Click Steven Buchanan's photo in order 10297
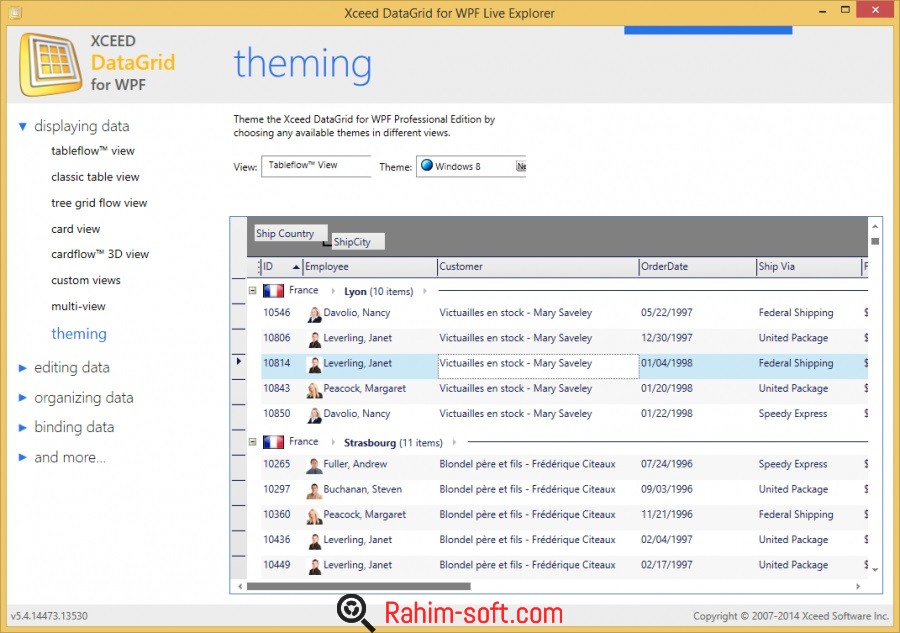Image resolution: width=900 pixels, height=633 pixels. tap(315, 491)
